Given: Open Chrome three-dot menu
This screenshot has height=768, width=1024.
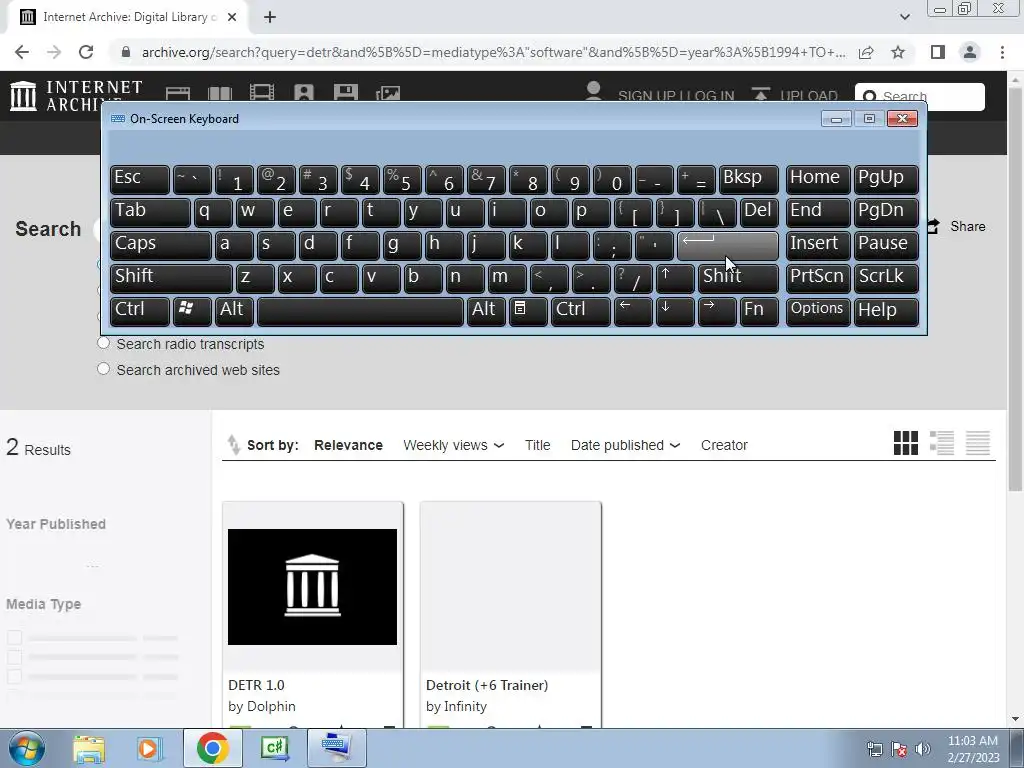Looking at the screenshot, I should click(1002, 52).
